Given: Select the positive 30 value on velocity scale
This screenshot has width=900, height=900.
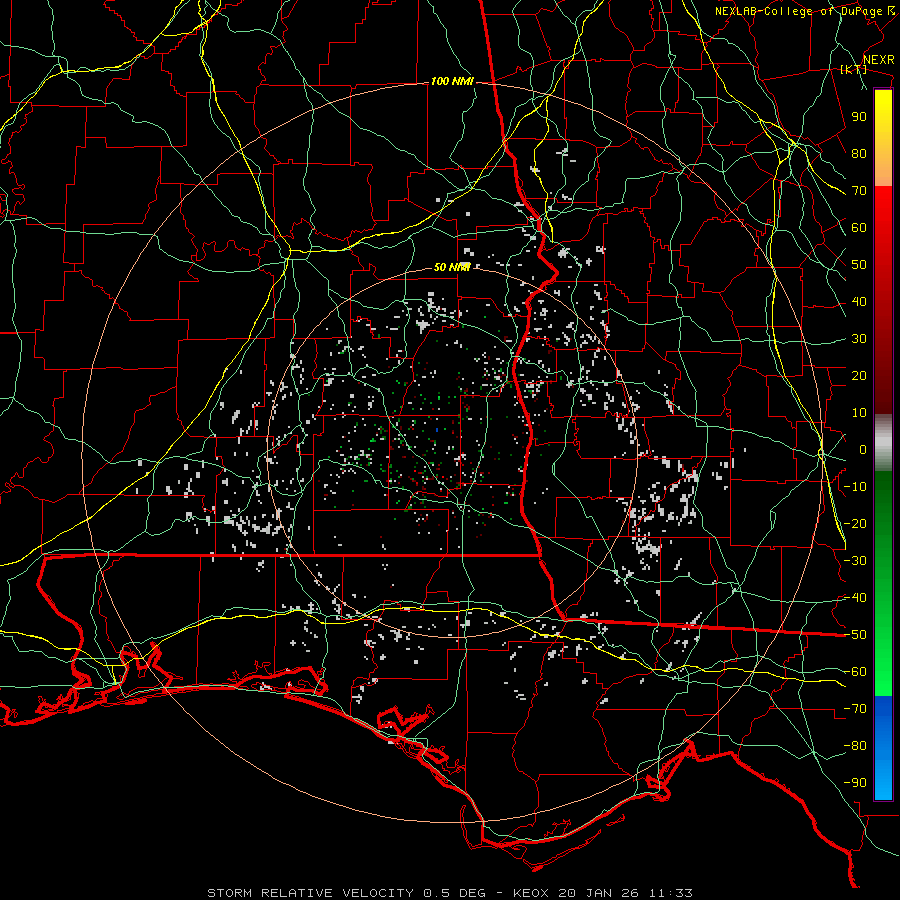Looking at the screenshot, I should pyautogui.click(x=859, y=339).
